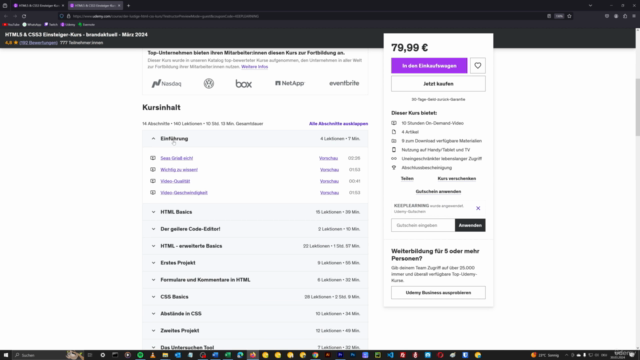The width and height of the screenshot is (640, 360).
Task: Click the browser reload icon
Action: (x=24, y=16)
